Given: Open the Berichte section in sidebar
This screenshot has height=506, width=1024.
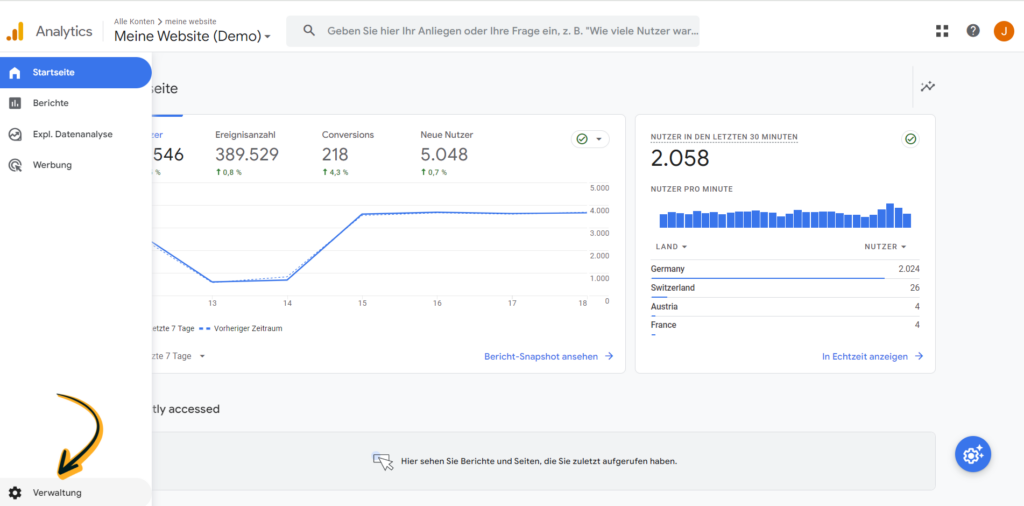Looking at the screenshot, I should 50,103.
